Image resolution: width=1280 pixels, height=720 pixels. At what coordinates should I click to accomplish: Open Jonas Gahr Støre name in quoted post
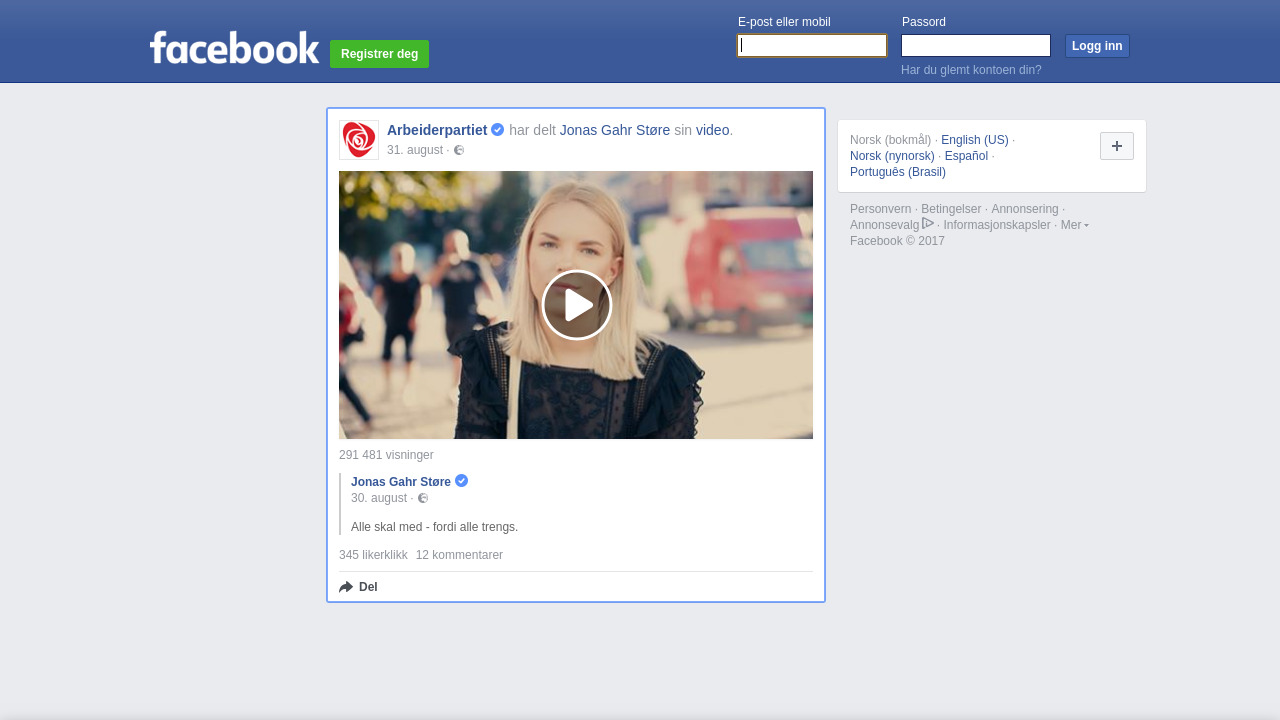coord(401,482)
